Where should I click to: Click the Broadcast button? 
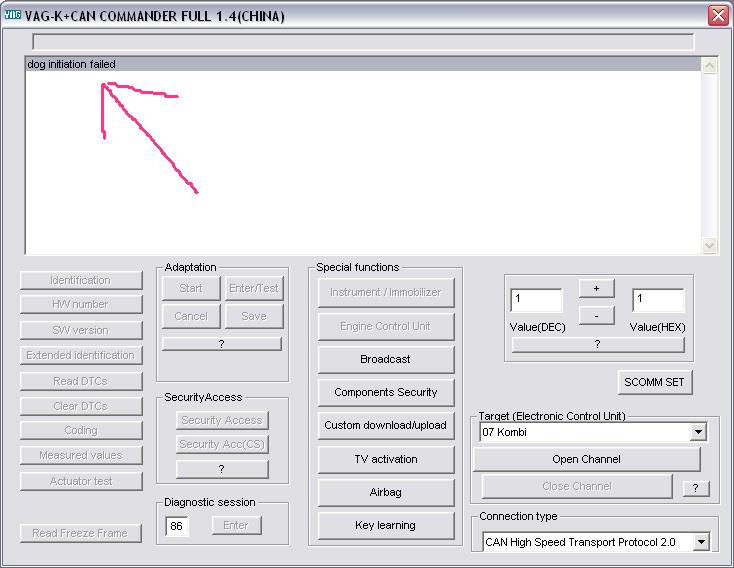point(386,359)
